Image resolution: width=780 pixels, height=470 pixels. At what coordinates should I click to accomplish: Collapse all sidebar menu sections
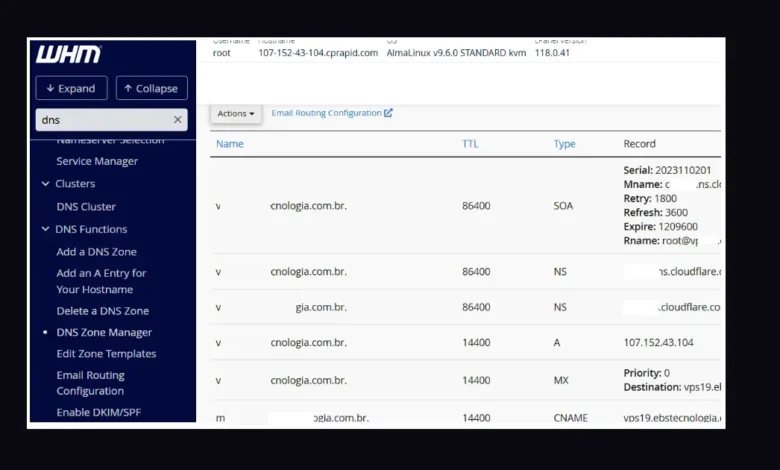[151, 88]
